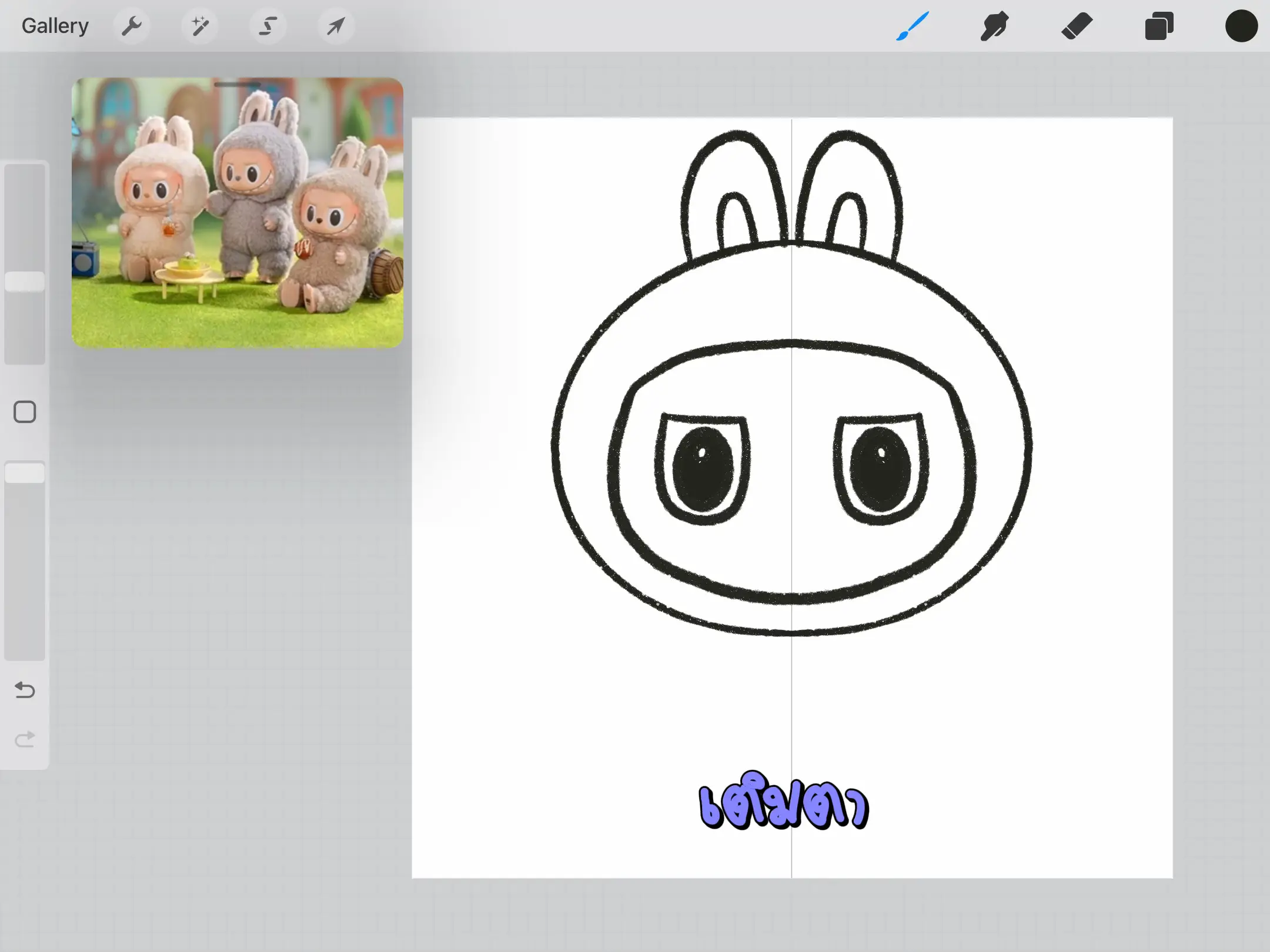Tap the left eye pupil on canvas

[703, 469]
